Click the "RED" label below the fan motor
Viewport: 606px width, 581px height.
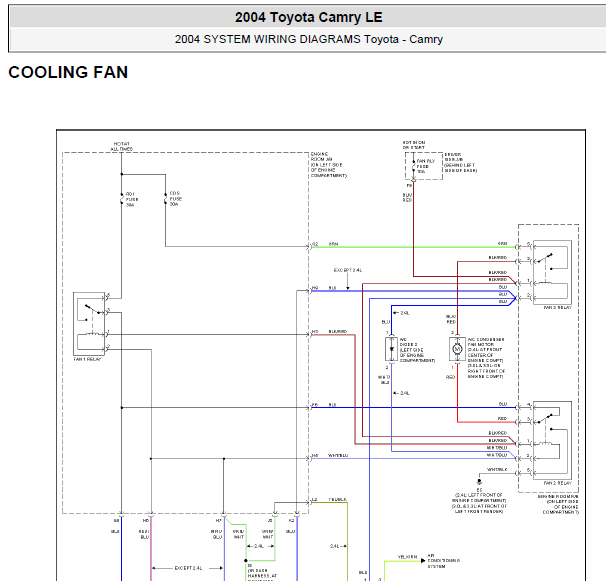450,377
